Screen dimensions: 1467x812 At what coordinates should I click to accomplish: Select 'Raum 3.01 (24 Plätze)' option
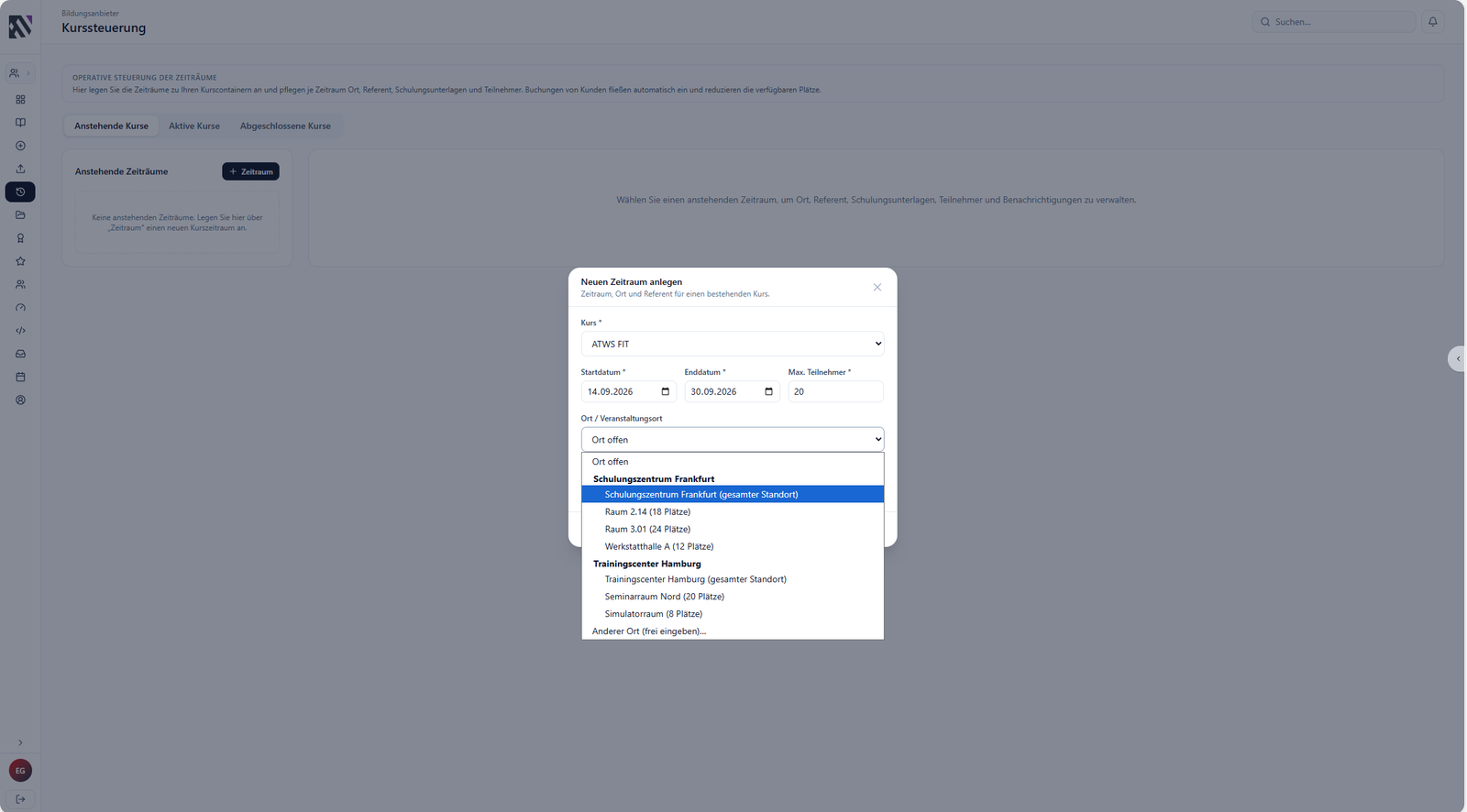pos(733,530)
